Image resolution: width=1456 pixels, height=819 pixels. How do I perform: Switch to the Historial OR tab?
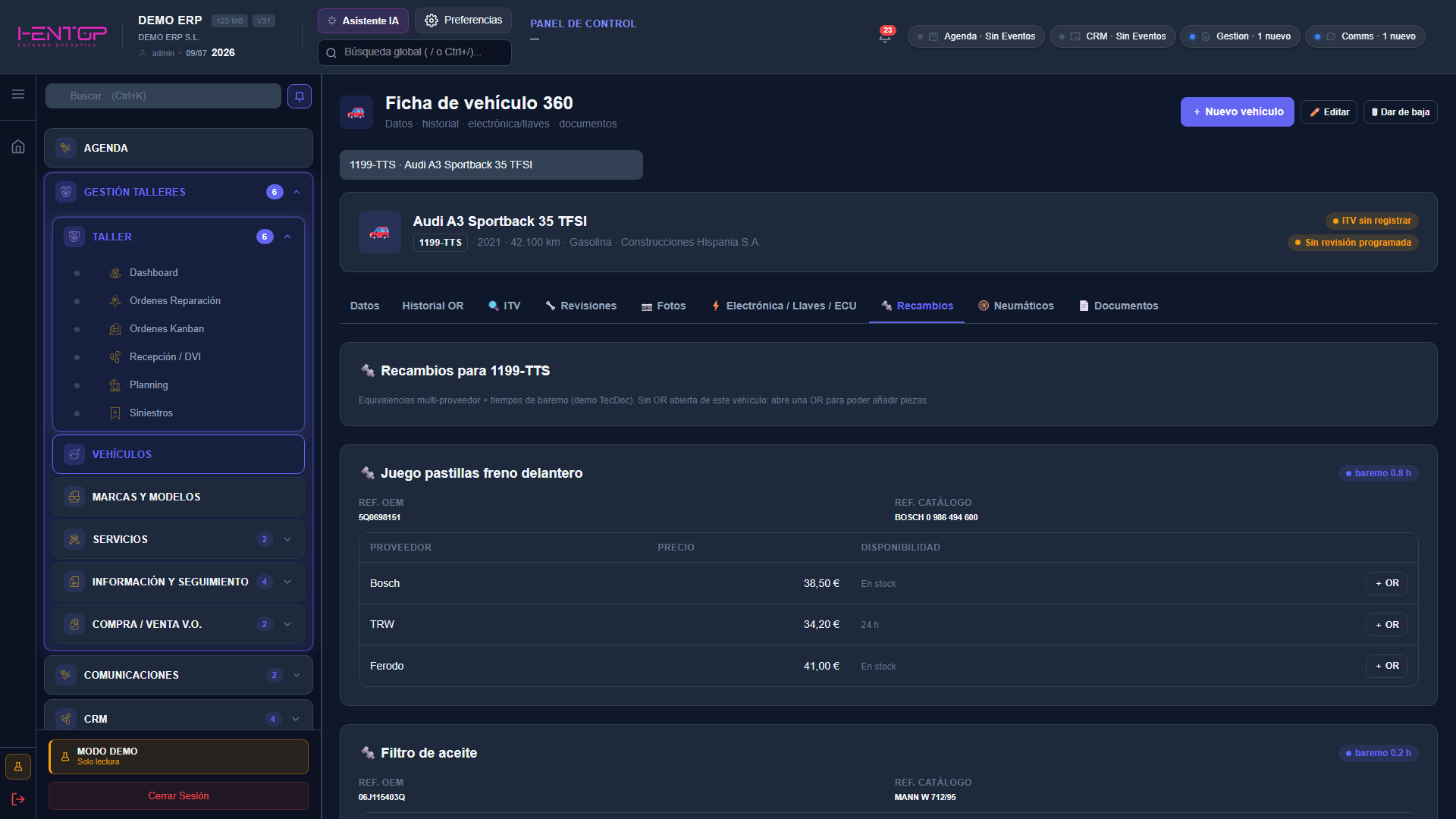click(432, 306)
